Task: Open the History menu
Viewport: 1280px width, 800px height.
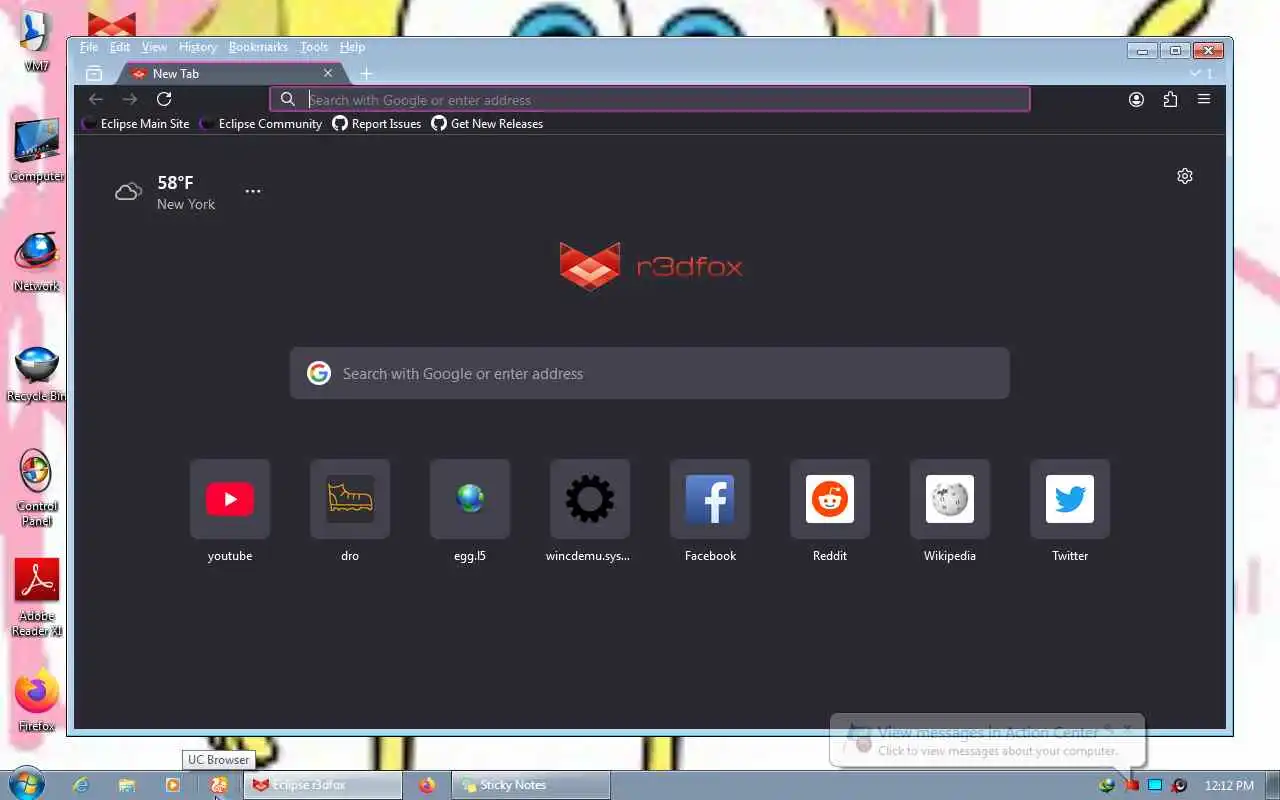Action: pos(198,47)
